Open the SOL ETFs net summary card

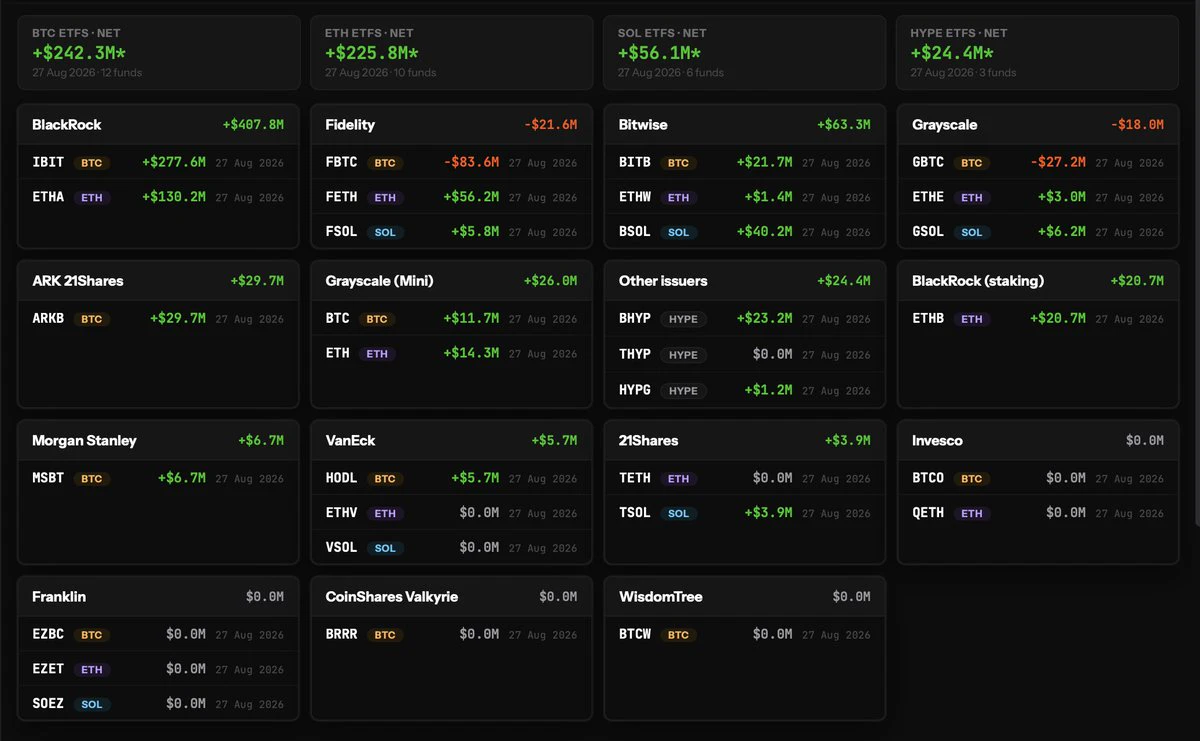745,53
